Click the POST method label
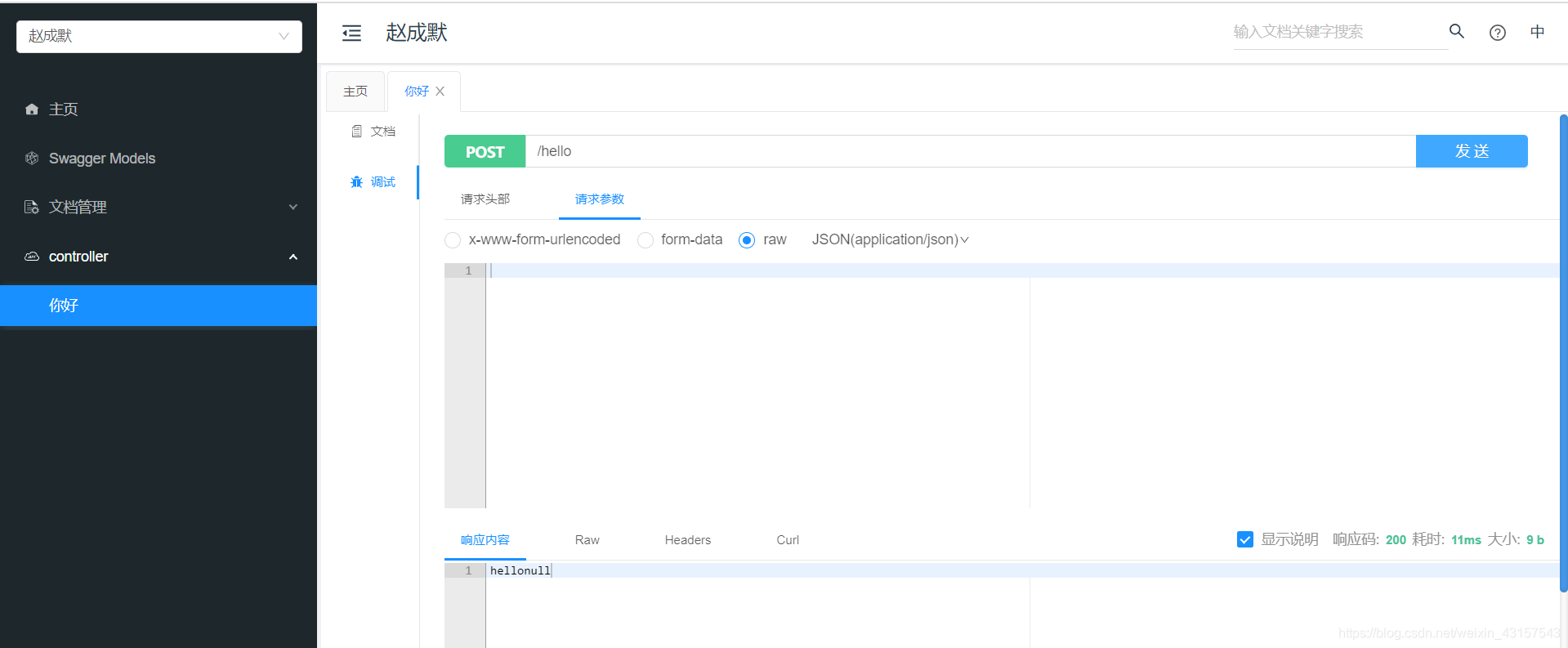Viewport: 1568px width, 648px height. [x=485, y=151]
